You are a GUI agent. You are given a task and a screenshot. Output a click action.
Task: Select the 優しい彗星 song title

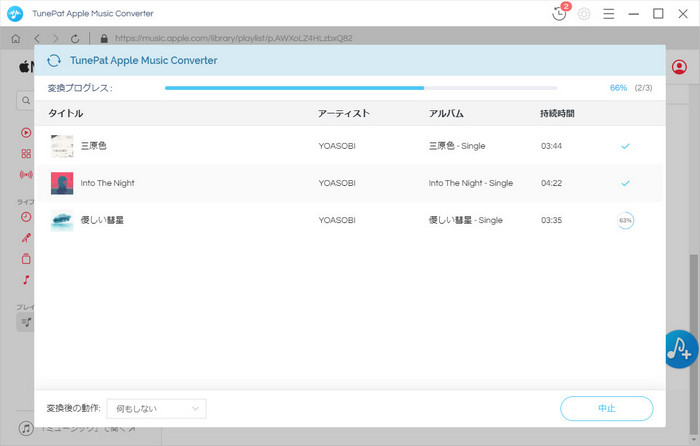[x=102, y=220]
